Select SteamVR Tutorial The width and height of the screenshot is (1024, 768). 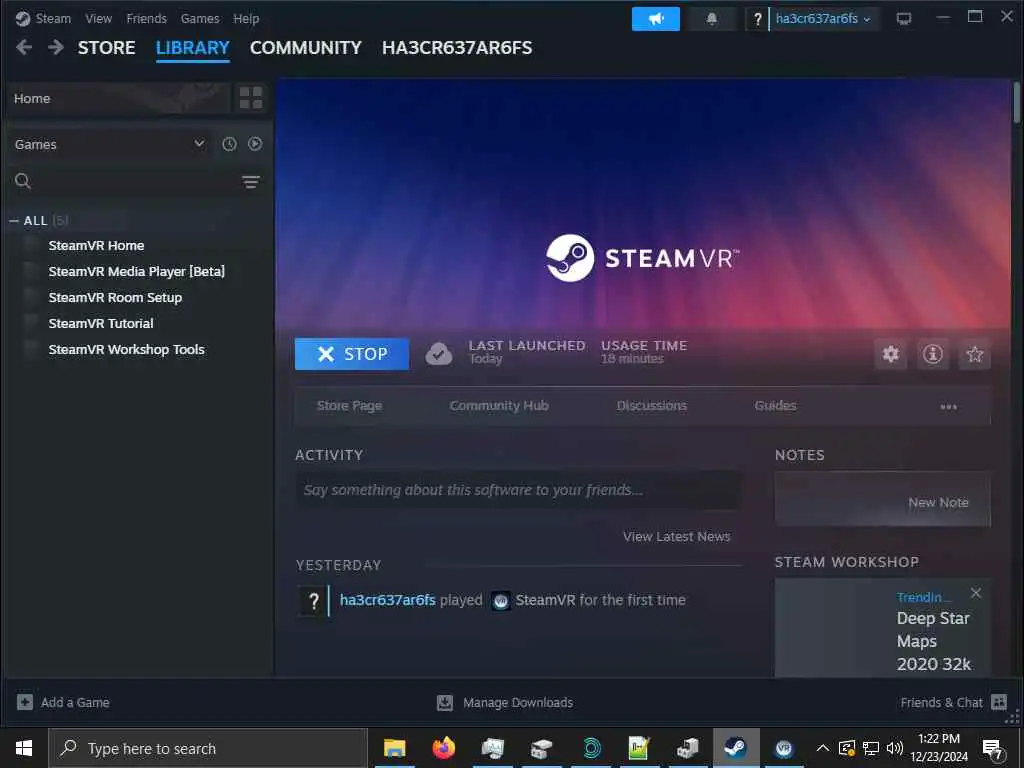pos(101,323)
